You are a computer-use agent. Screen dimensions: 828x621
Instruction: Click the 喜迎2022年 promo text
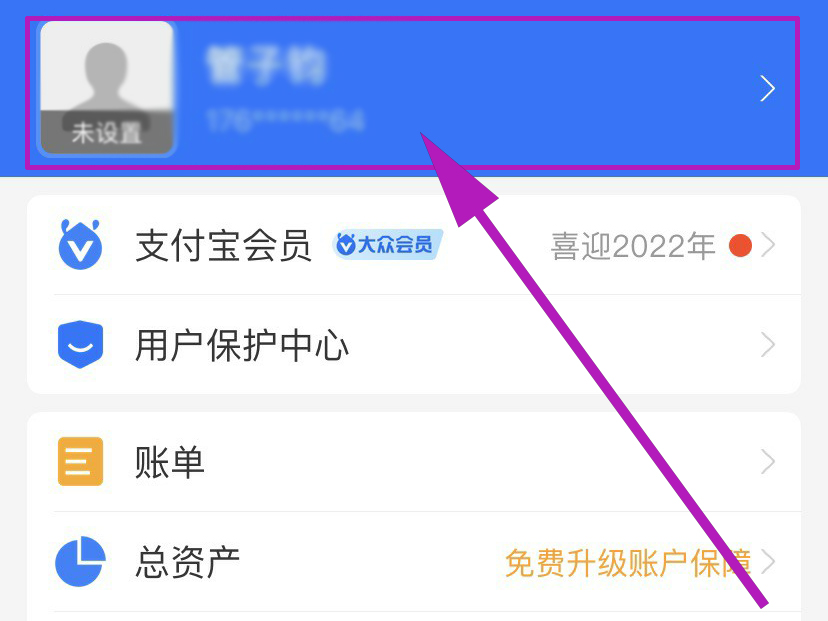(633, 246)
